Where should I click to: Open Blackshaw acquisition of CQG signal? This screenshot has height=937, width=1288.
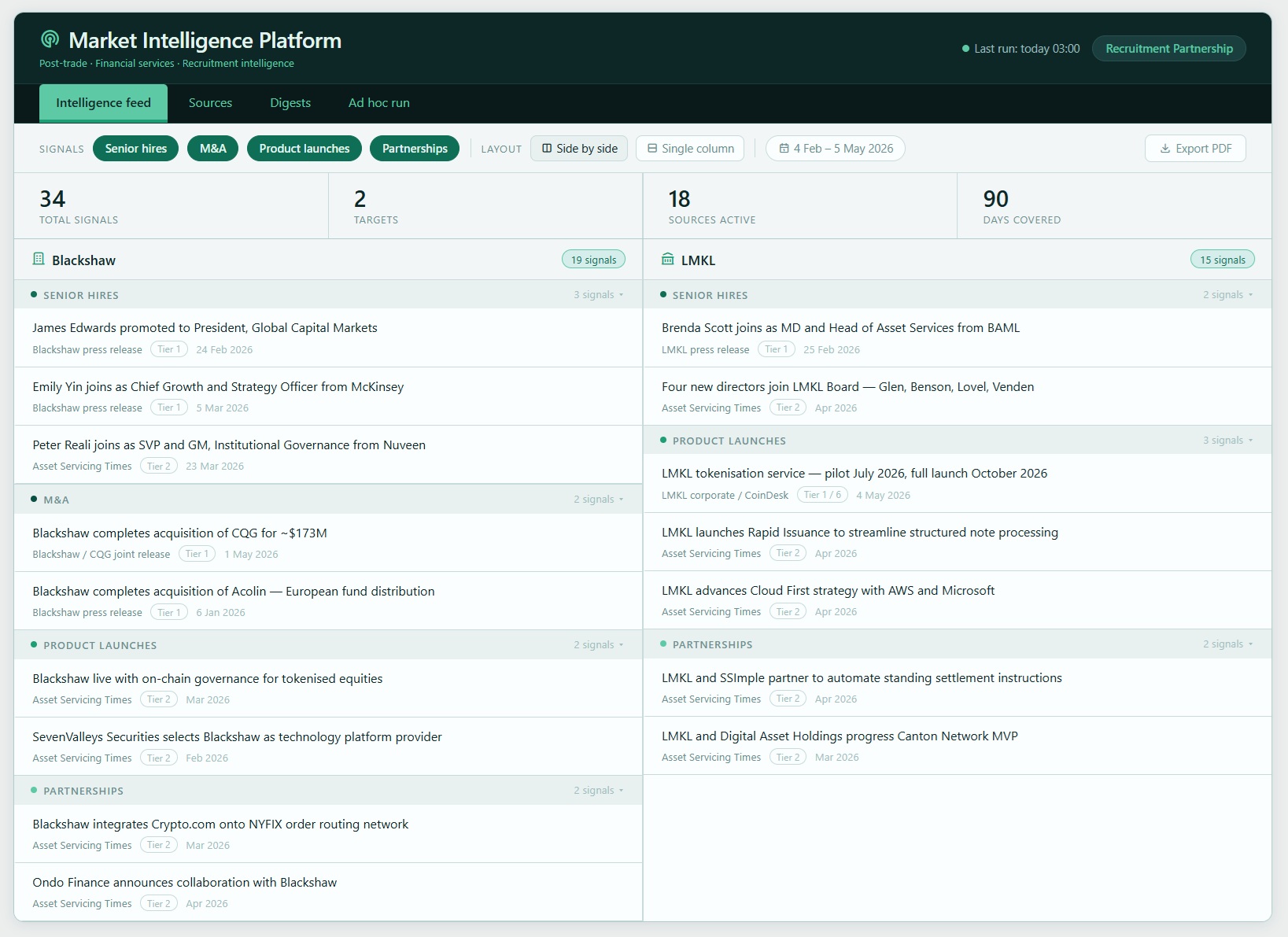tap(328, 543)
